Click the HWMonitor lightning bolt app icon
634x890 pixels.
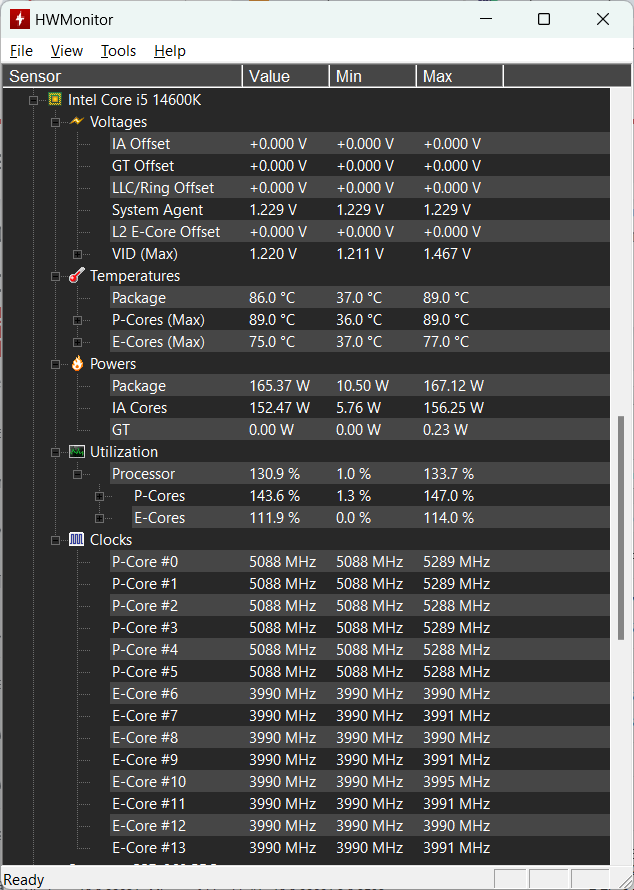(x=19, y=19)
